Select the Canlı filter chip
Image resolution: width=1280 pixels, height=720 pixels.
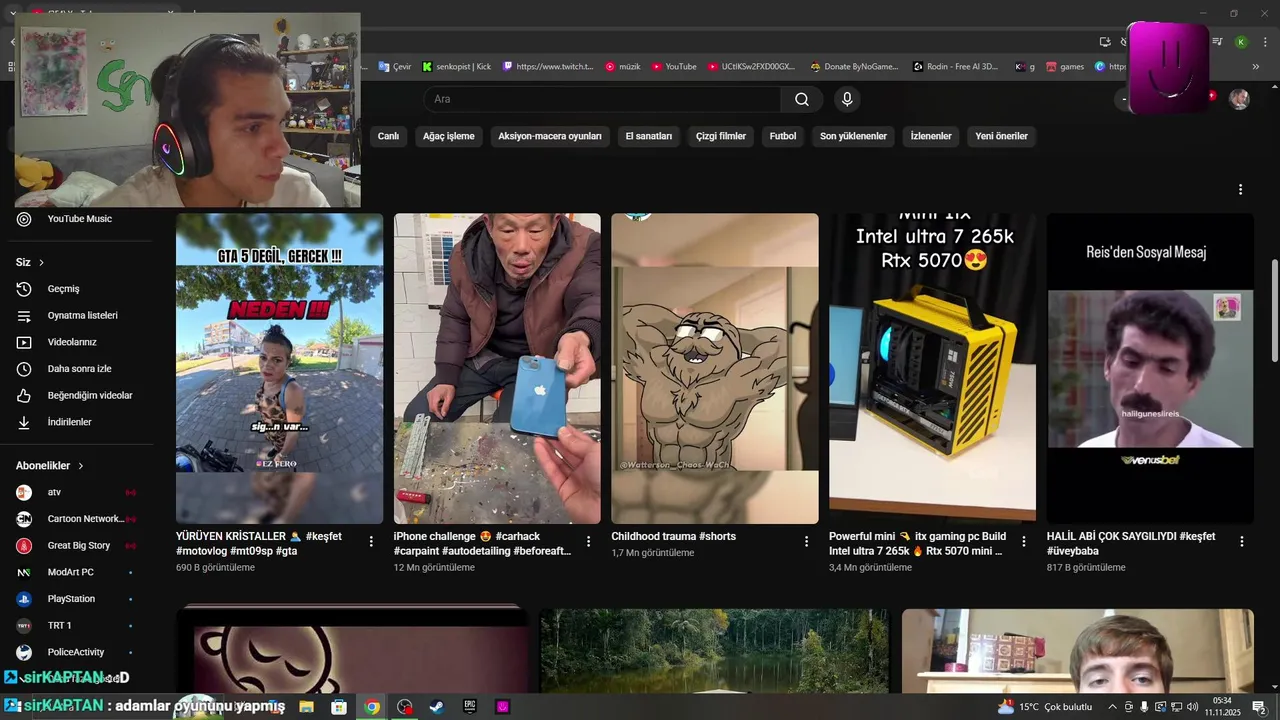388,136
